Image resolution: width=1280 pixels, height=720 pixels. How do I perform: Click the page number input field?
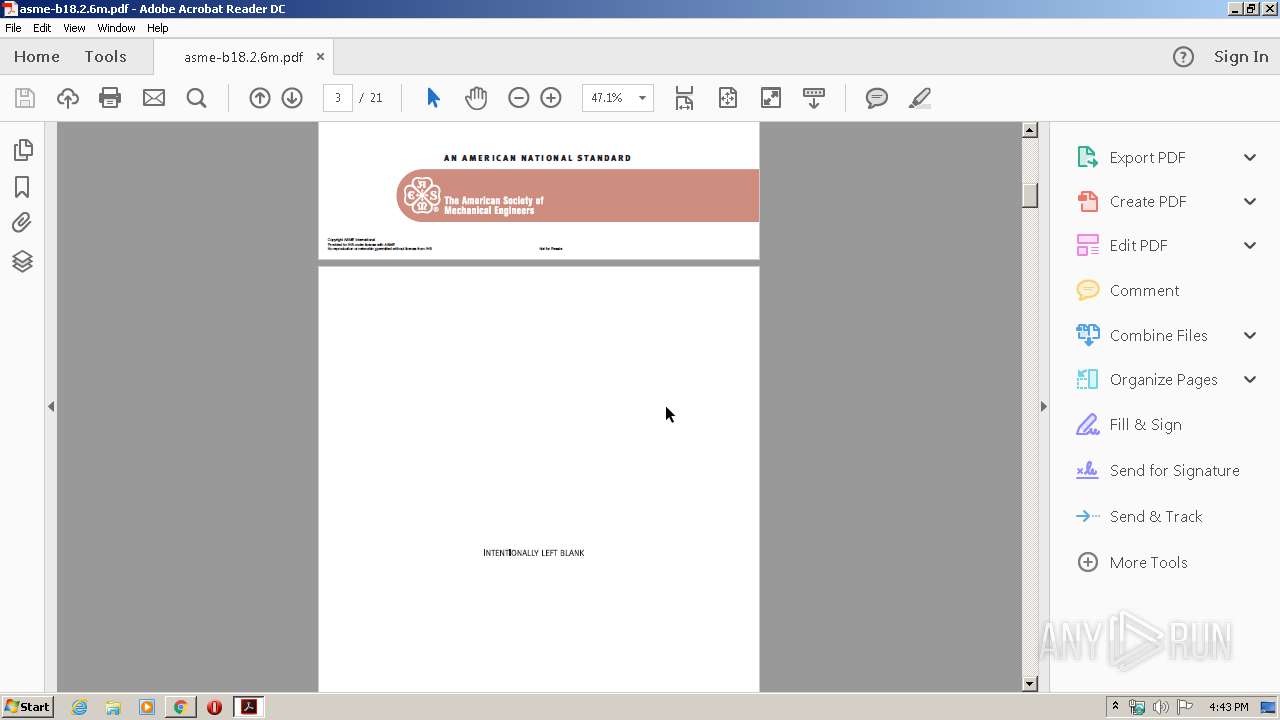(338, 98)
